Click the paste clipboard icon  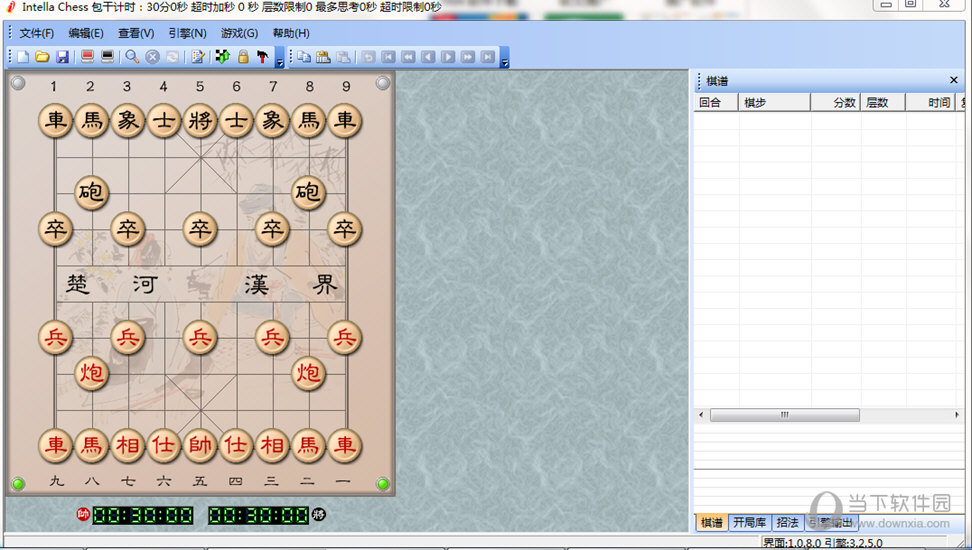[x=323, y=57]
